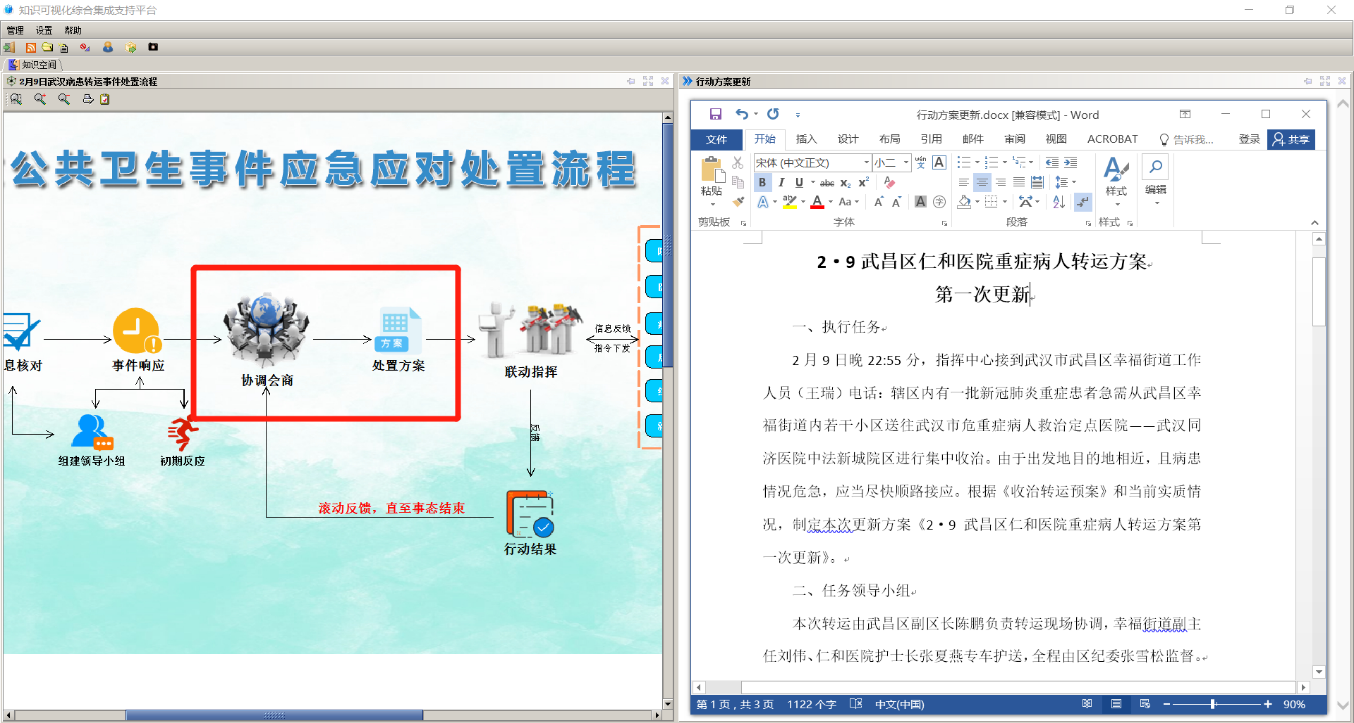Screen dimensions: 1354x723
Task: Switch to the 插入 ribbon tab
Action: pyautogui.click(x=806, y=140)
